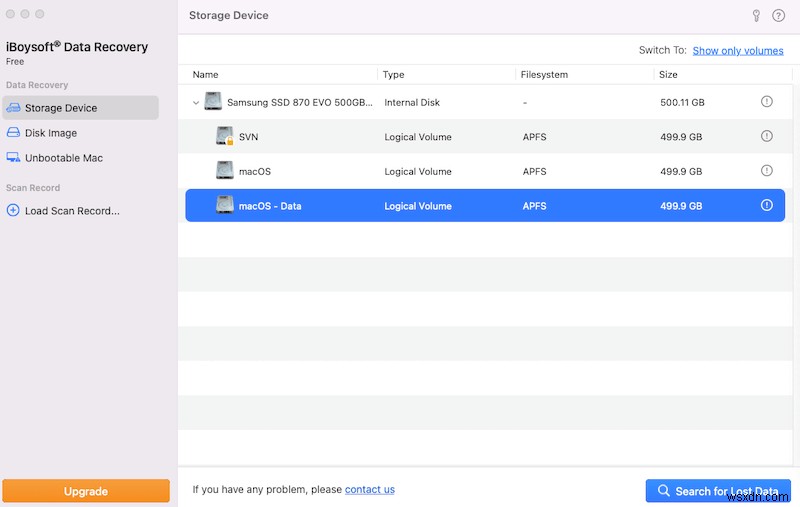
Task: Click the key icon in title bar
Action: (x=757, y=16)
